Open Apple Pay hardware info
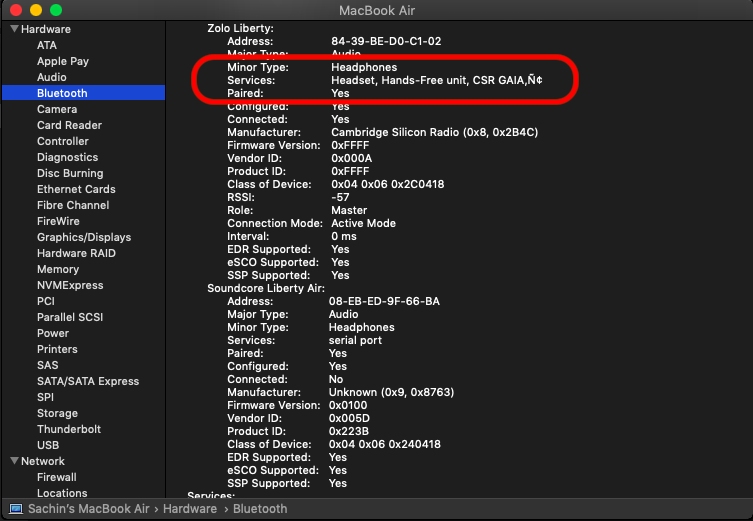753x521 pixels. tap(63, 61)
